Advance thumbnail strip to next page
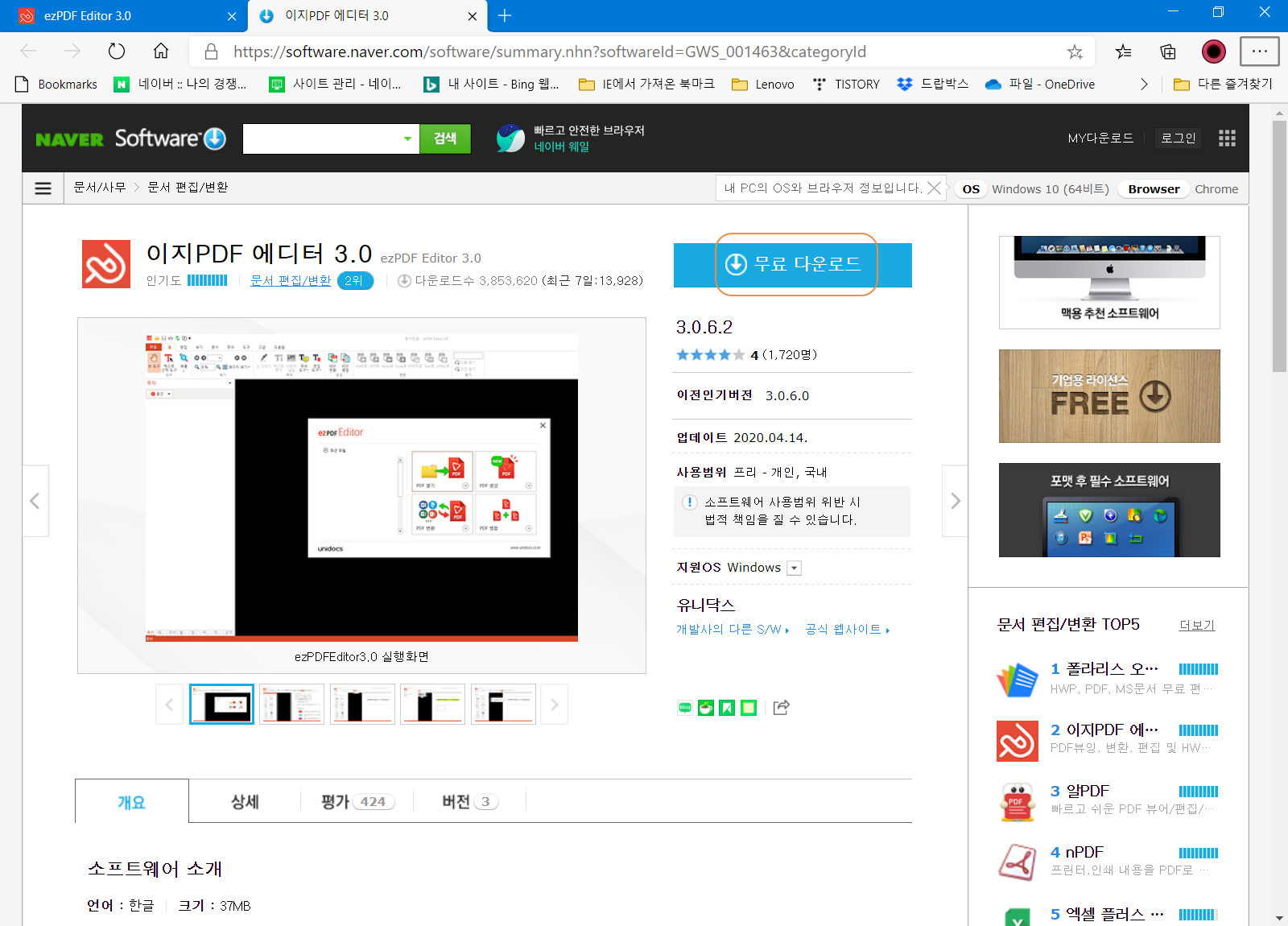The width and height of the screenshot is (1288, 926). [x=554, y=705]
